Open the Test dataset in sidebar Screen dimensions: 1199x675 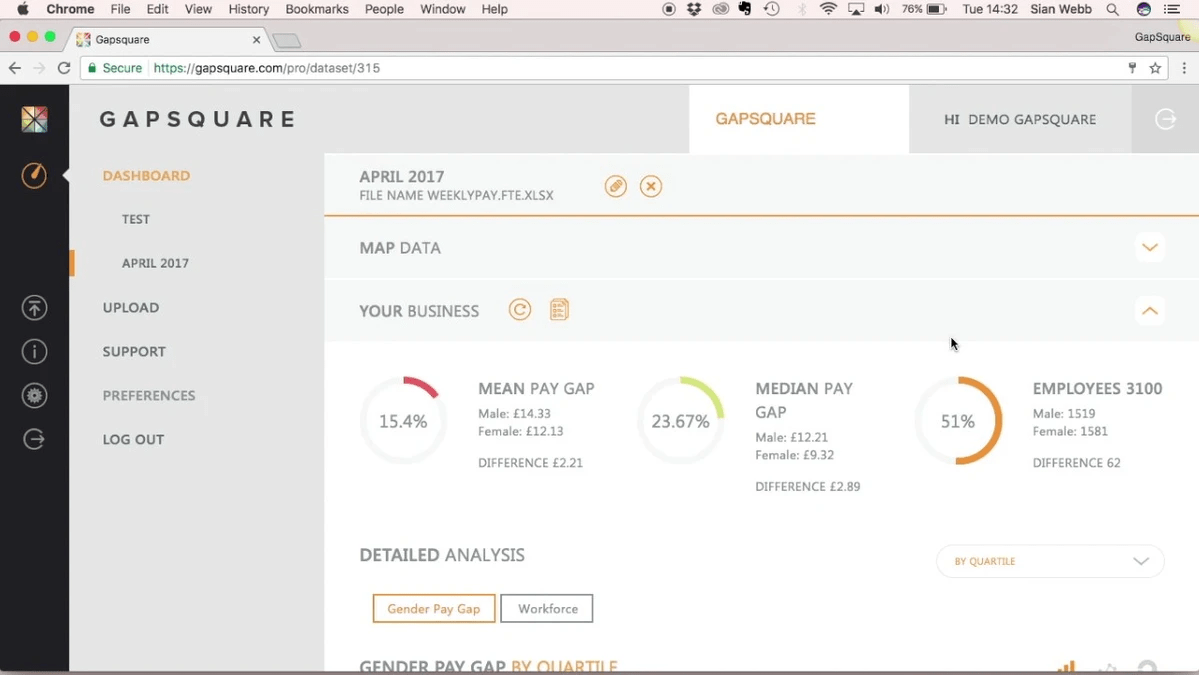point(136,219)
